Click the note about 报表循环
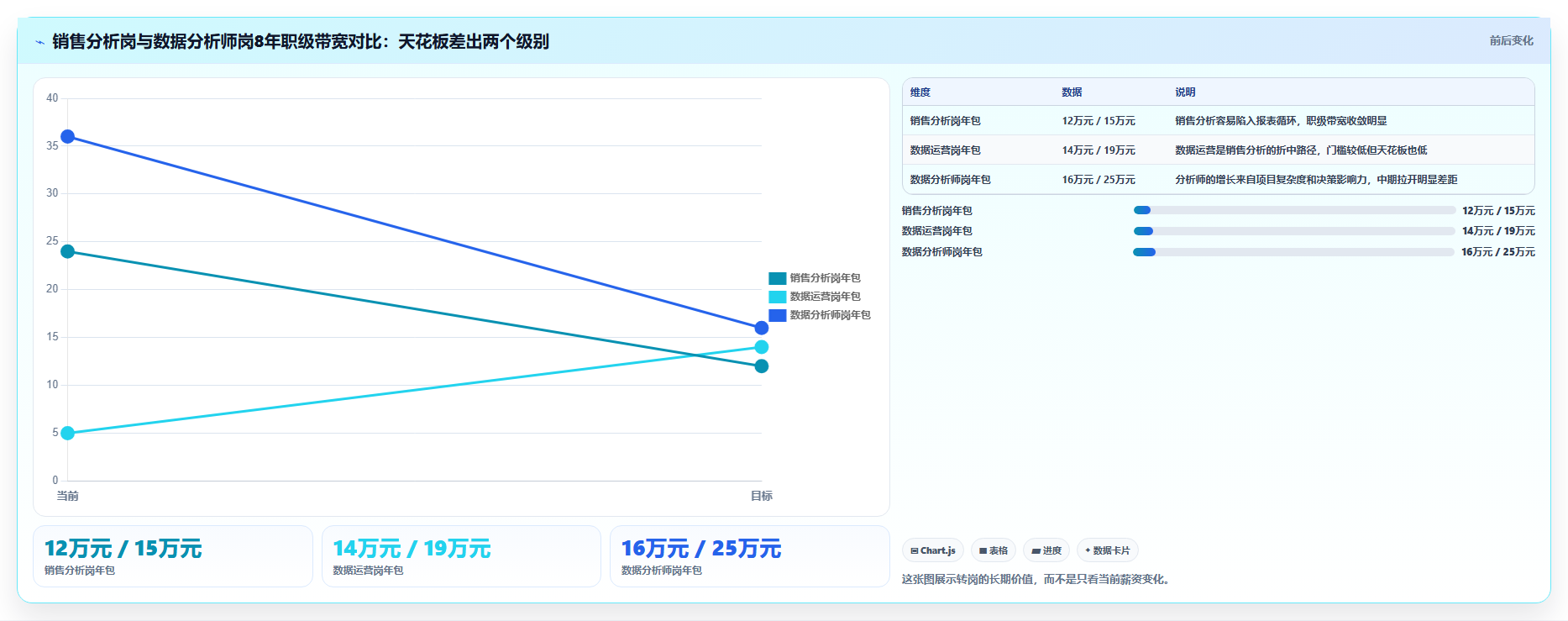Image resolution: width=1568 pixels, height=621 pixels. click(x=1281, y=121)
